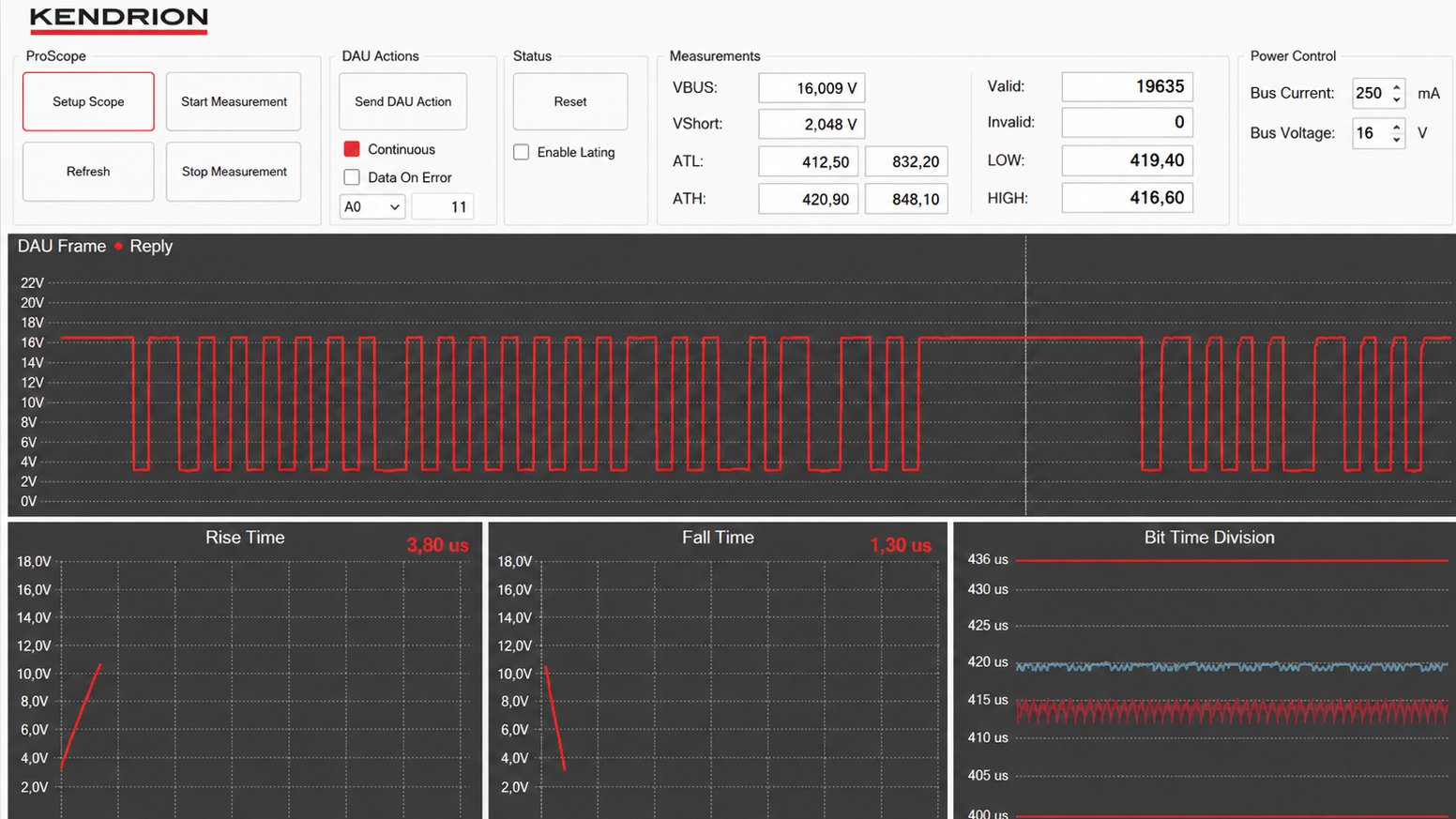Image resolution: width=1456 pixels, height=819 pixels.
Task: Click the Setup Scope button
Action: (x=88, y=101)
